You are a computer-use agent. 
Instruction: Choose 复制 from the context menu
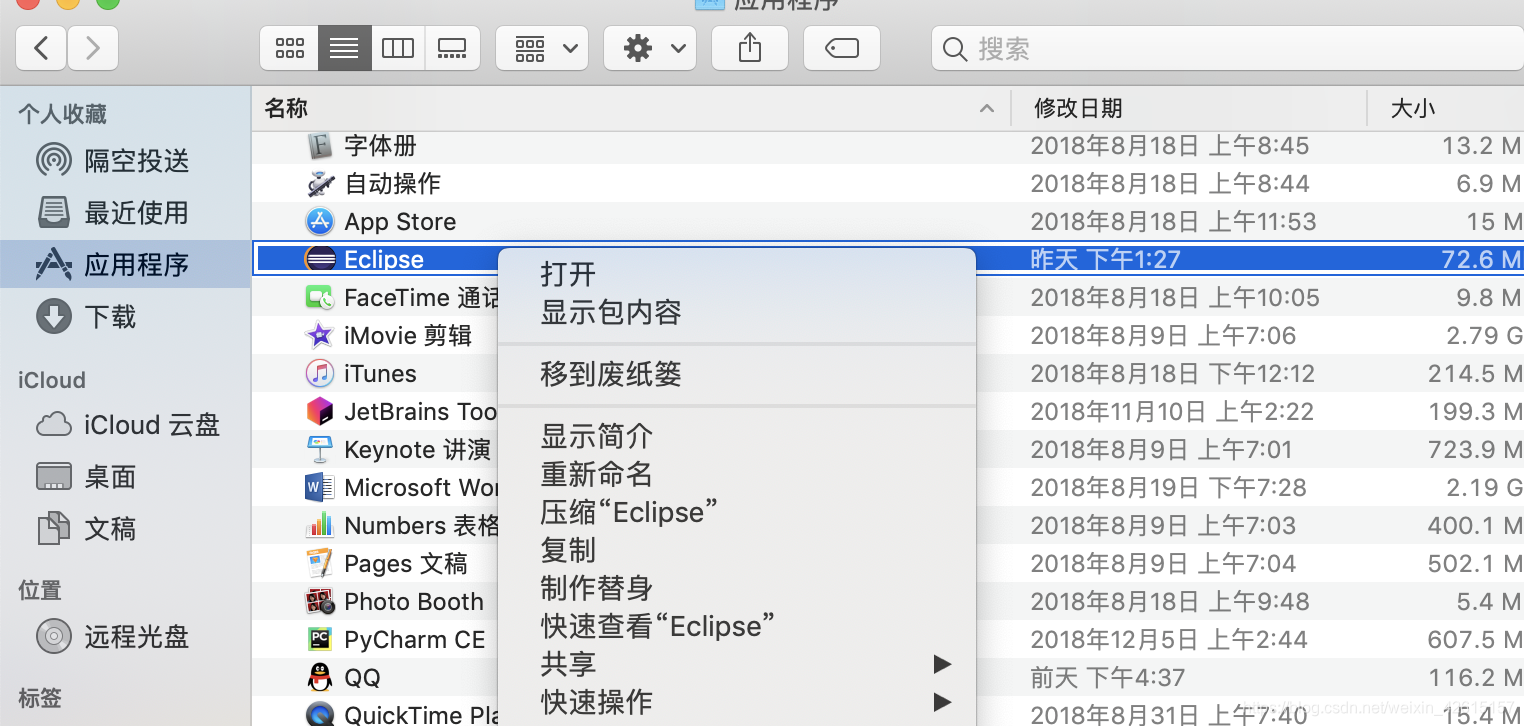(x=736, y=550)
